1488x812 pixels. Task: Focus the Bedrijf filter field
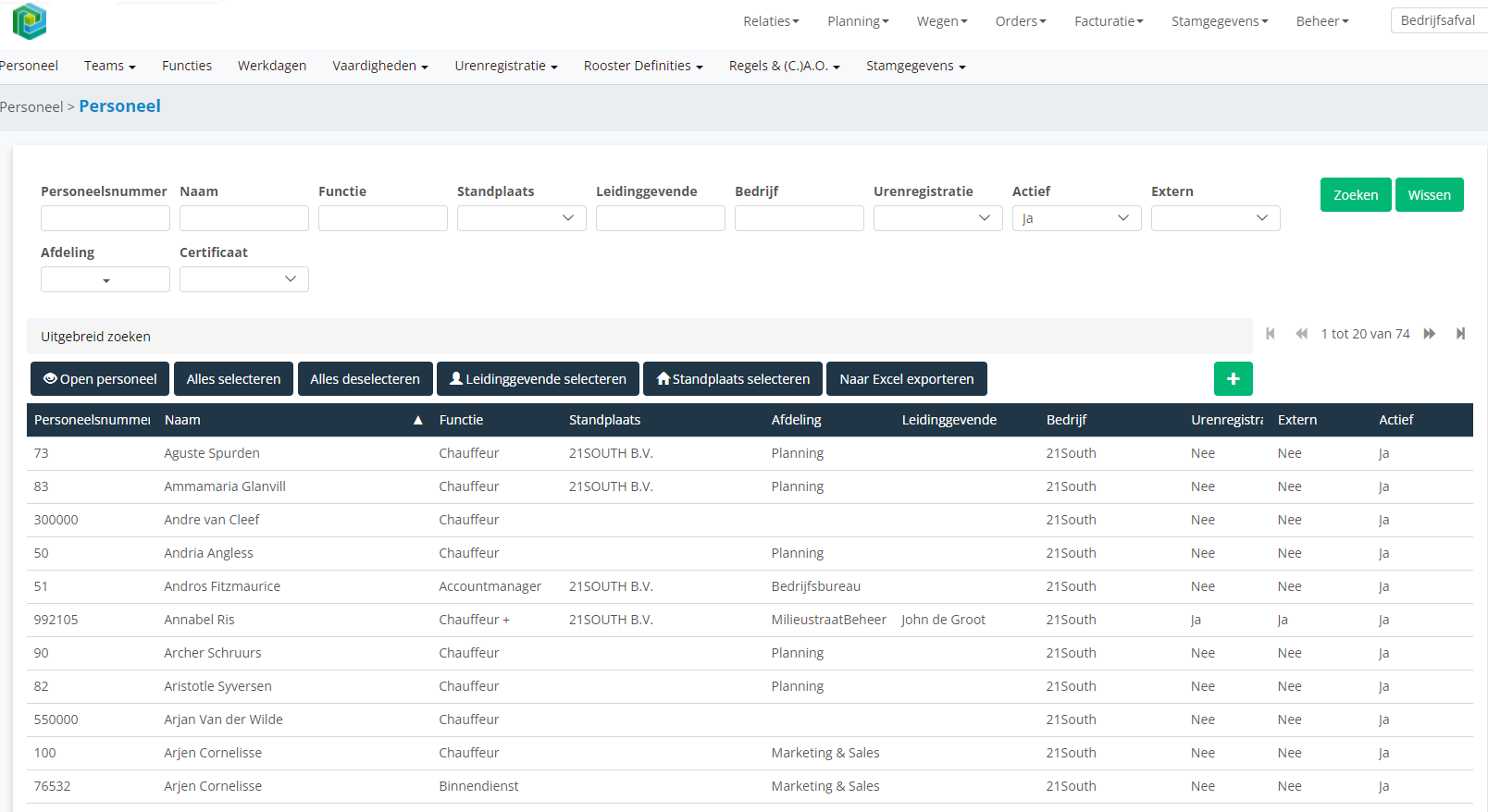(x=800, y=218)
